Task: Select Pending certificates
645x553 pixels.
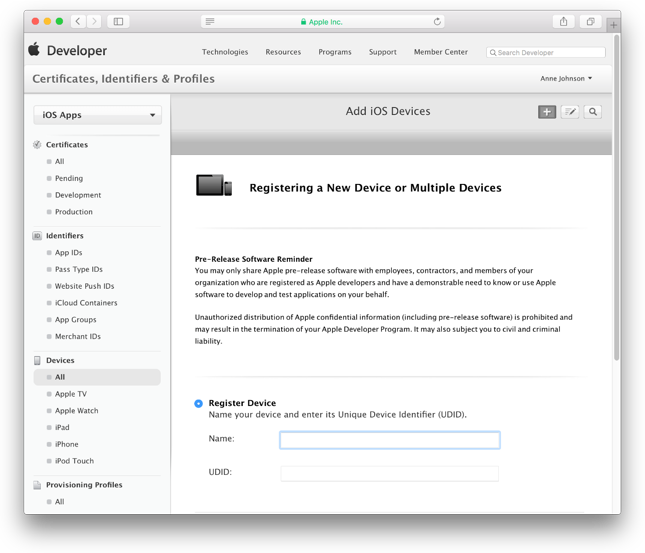Action: click(x=69, y=178)
